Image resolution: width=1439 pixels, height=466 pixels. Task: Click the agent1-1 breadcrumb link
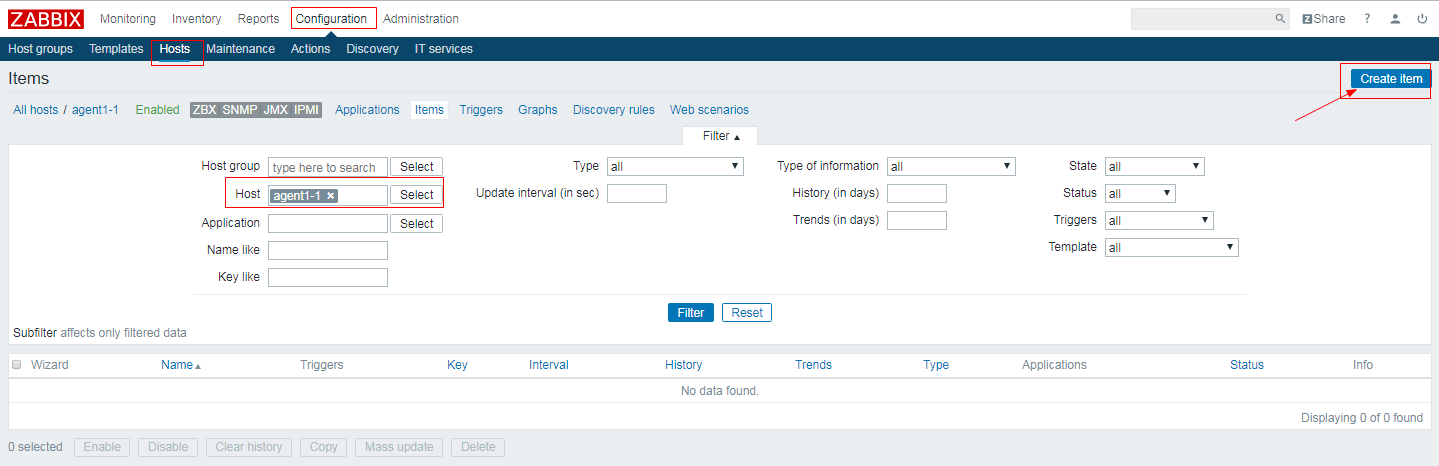95,110
